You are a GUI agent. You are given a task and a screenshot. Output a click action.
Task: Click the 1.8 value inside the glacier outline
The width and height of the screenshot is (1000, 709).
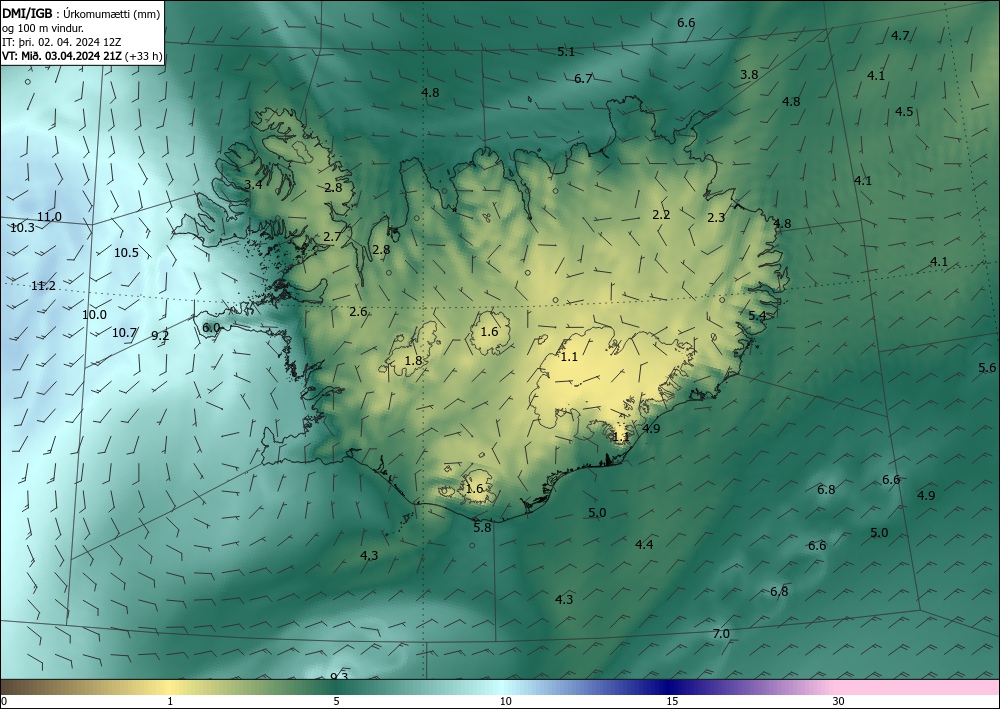point(413,360)
